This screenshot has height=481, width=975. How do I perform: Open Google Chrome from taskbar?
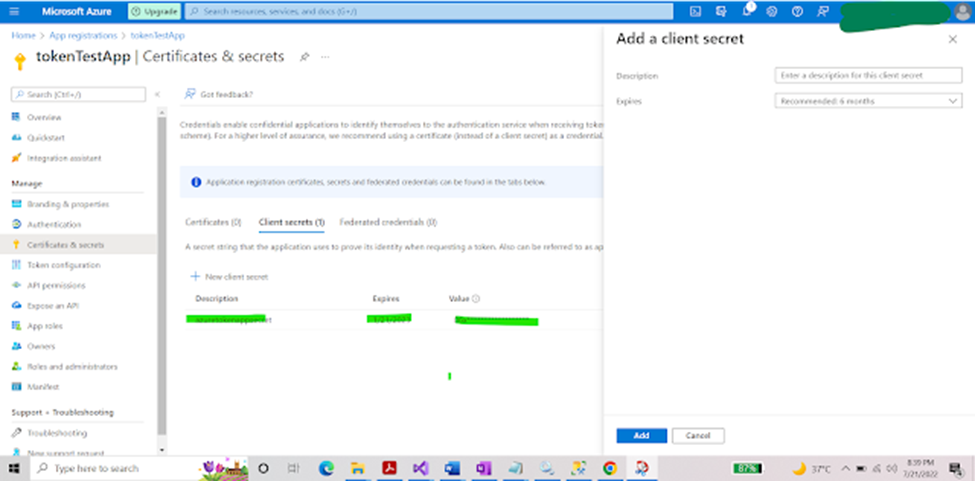pyautogui.click(x=610, y=468)
